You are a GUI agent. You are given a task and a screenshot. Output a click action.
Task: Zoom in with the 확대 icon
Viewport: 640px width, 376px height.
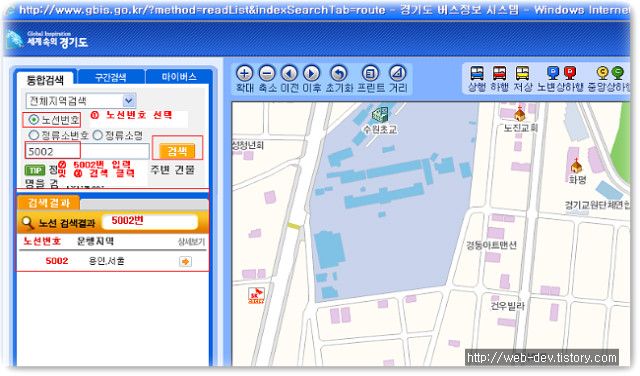(244, 74)
